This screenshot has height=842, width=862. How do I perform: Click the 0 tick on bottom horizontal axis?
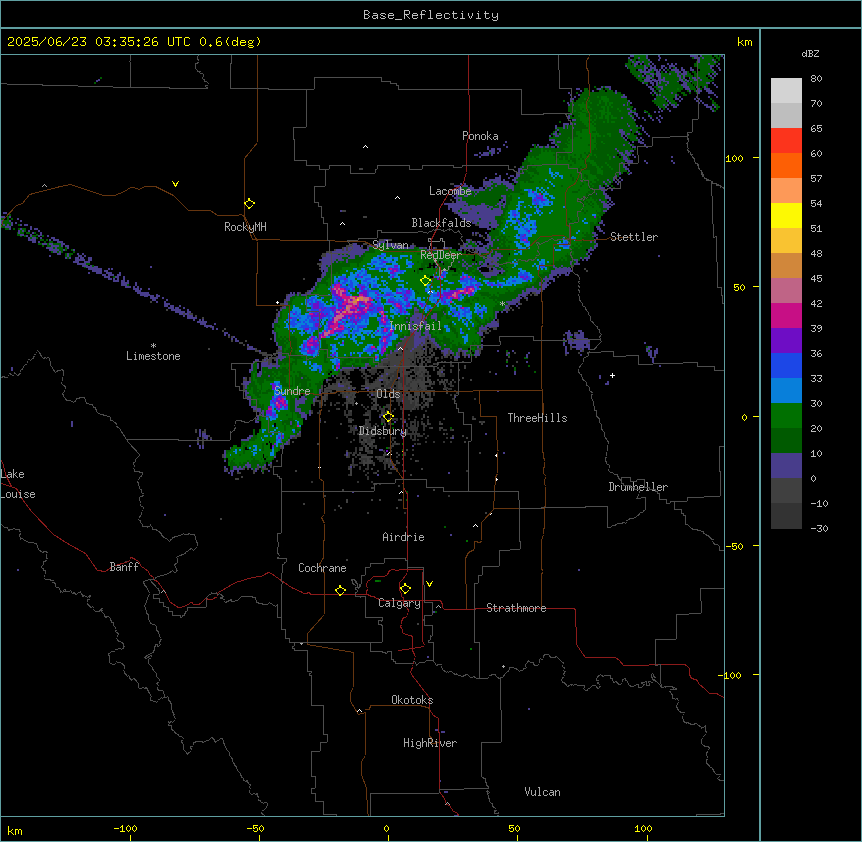point(386,828)
